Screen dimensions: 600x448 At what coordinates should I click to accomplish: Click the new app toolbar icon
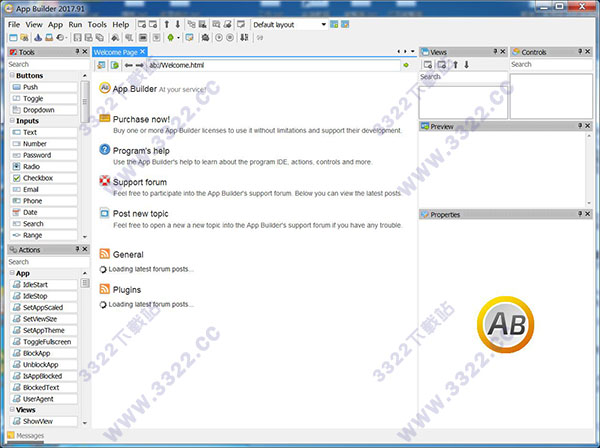coord(13,37)
